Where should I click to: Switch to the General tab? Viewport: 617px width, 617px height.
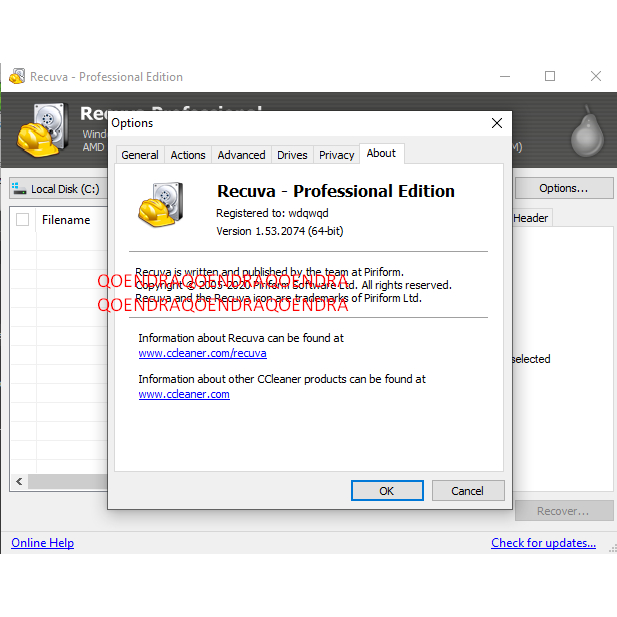click(140, 155)
